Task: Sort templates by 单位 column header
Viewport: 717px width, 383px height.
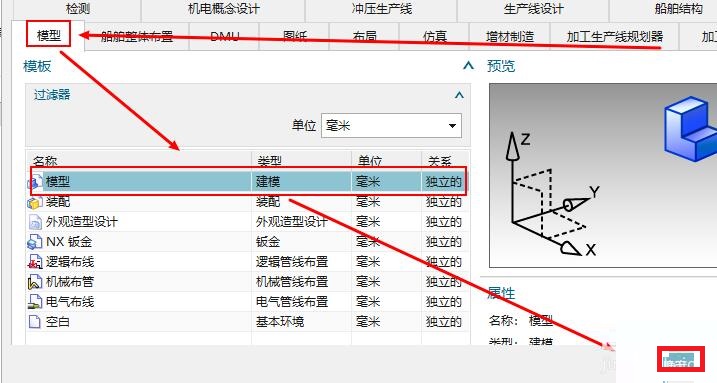Action: [386, 161]
